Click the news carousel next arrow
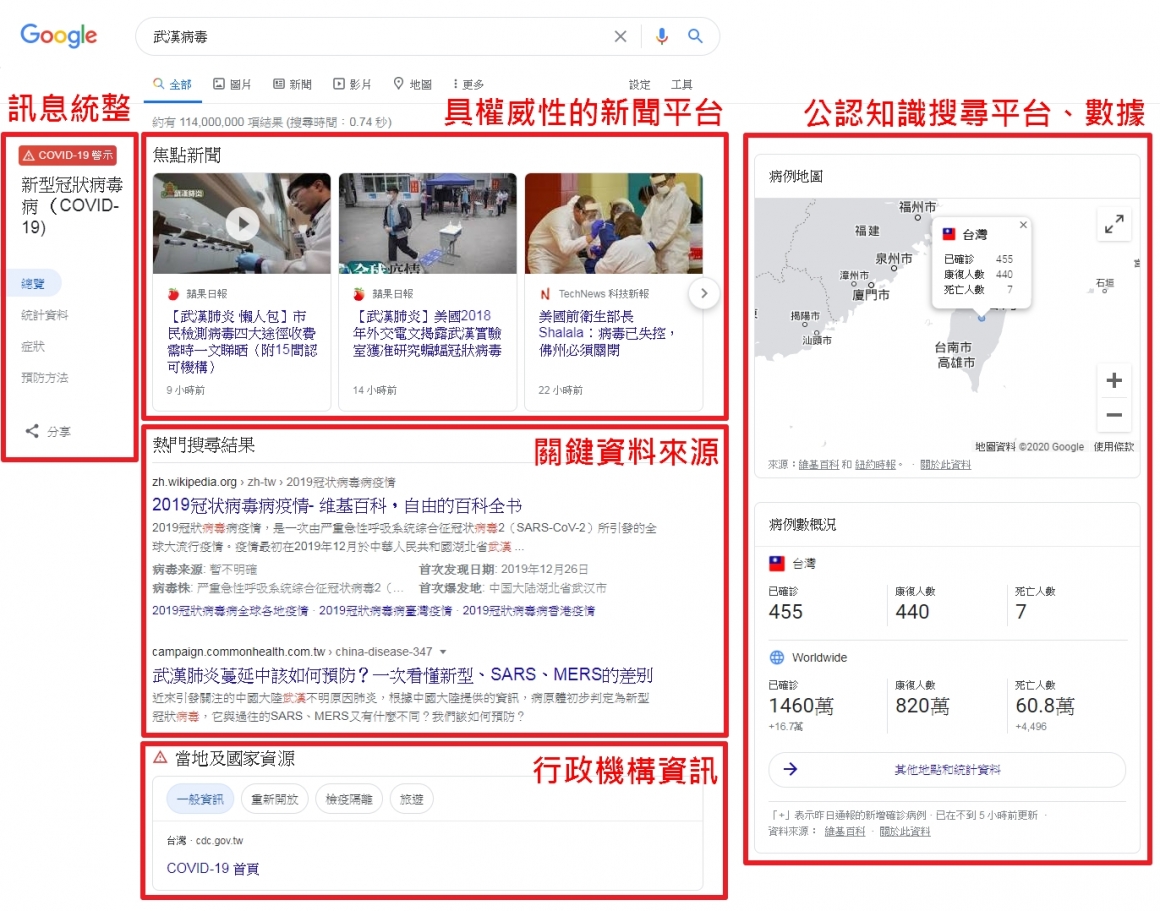Image resolution: width=1160 pixels, height=911 pixels. [704, 293]
